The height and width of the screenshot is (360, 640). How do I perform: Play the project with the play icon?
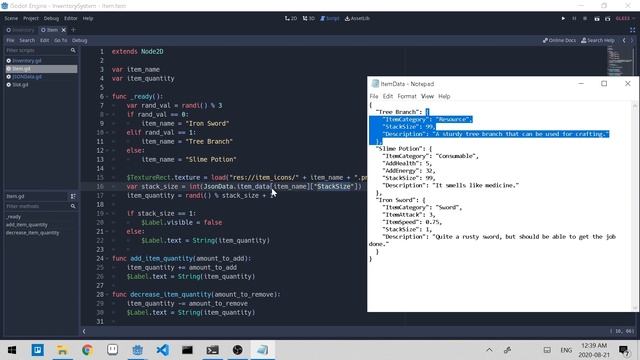tap(563, 18)
